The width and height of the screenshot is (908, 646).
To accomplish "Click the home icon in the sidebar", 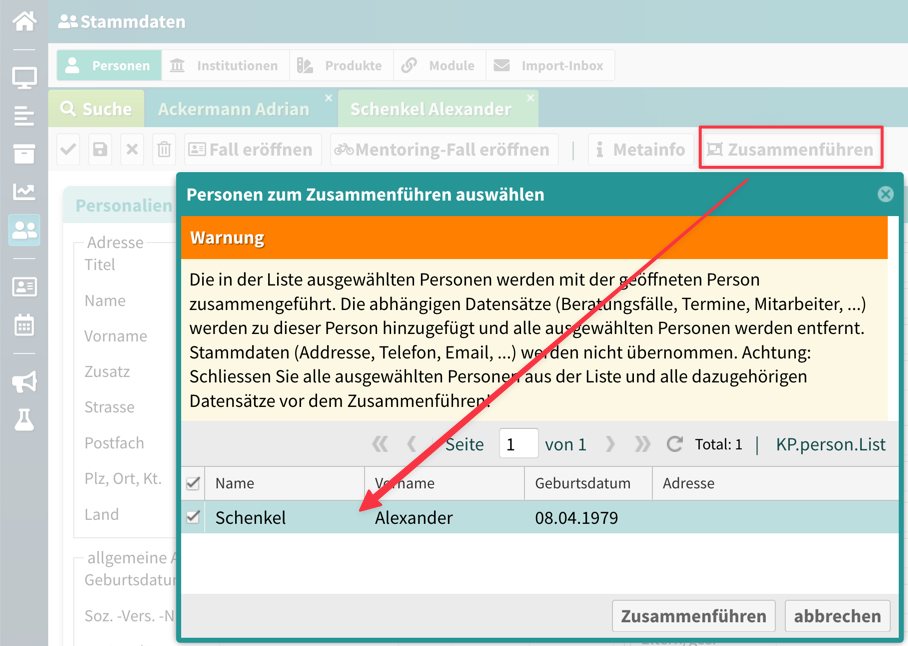I will pyautogui.click(x=24, y=20).
